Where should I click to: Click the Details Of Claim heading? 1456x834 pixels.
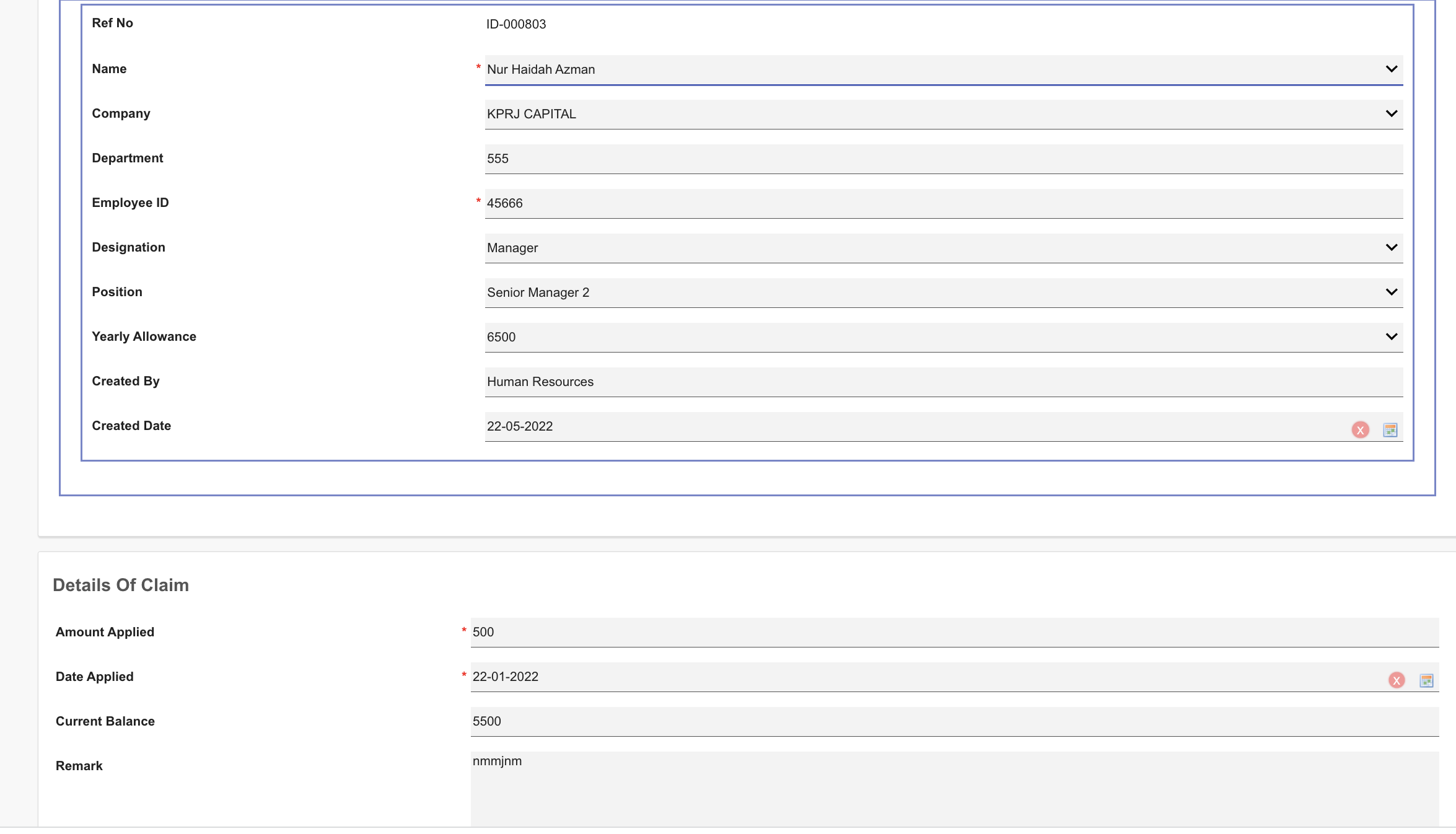[x=121, y=585]
